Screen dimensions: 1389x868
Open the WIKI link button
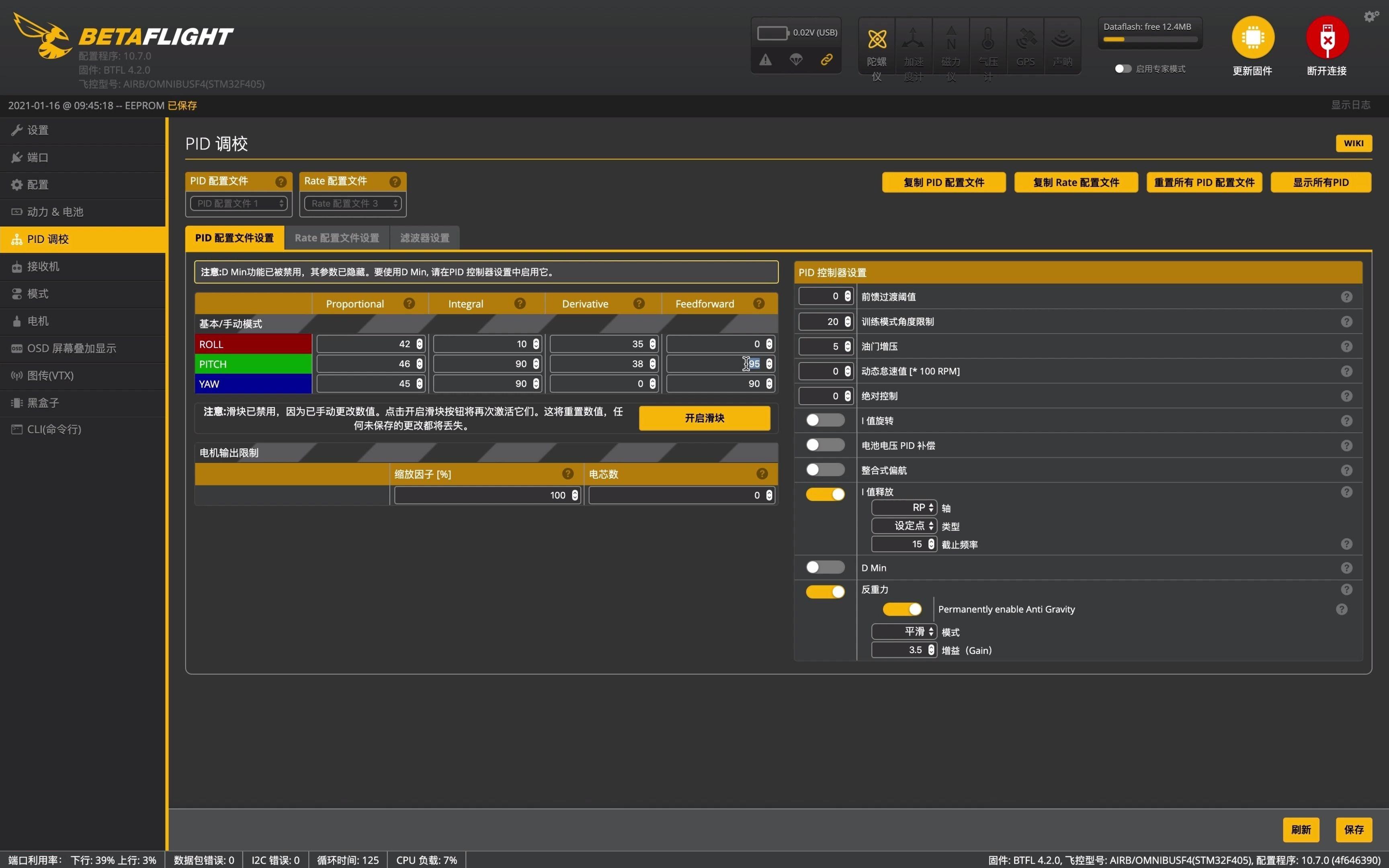tap(1353, 143)
